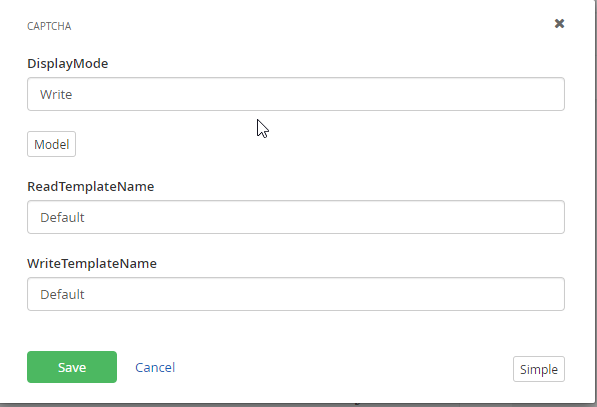Image resolution: width=597 pixels, height=407 pixels.
Task: Click the DisplayMode input field
Action: click(x=296, y=94)
